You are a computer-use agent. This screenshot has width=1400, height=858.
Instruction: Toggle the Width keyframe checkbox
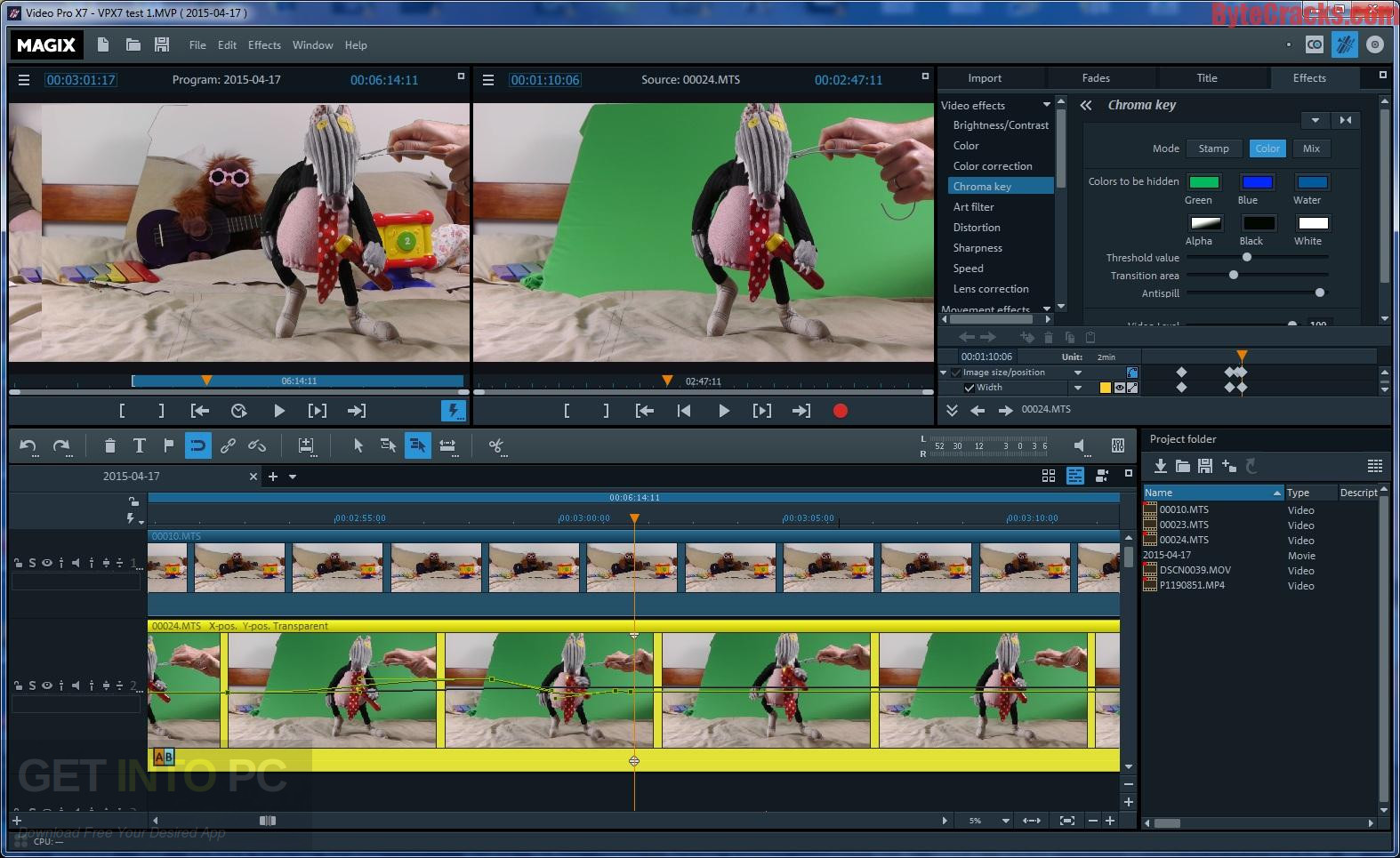click(x=969, y=388)
